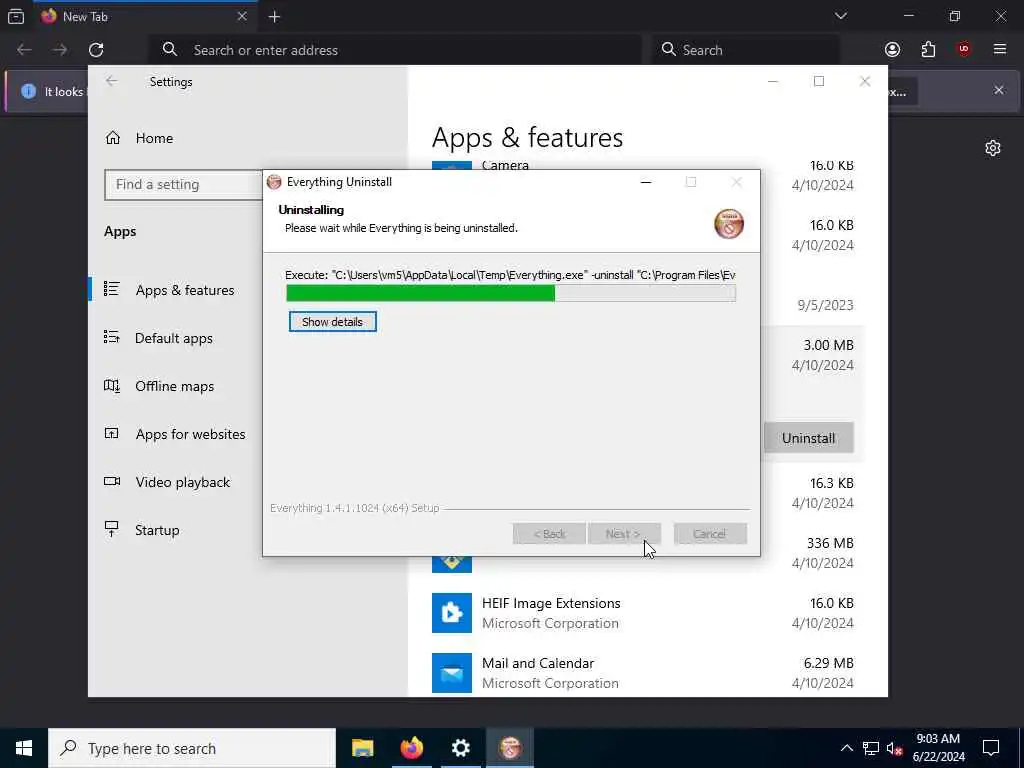
Task: Click the uBlock Origin toolbar icon
Action: (963, 50)
